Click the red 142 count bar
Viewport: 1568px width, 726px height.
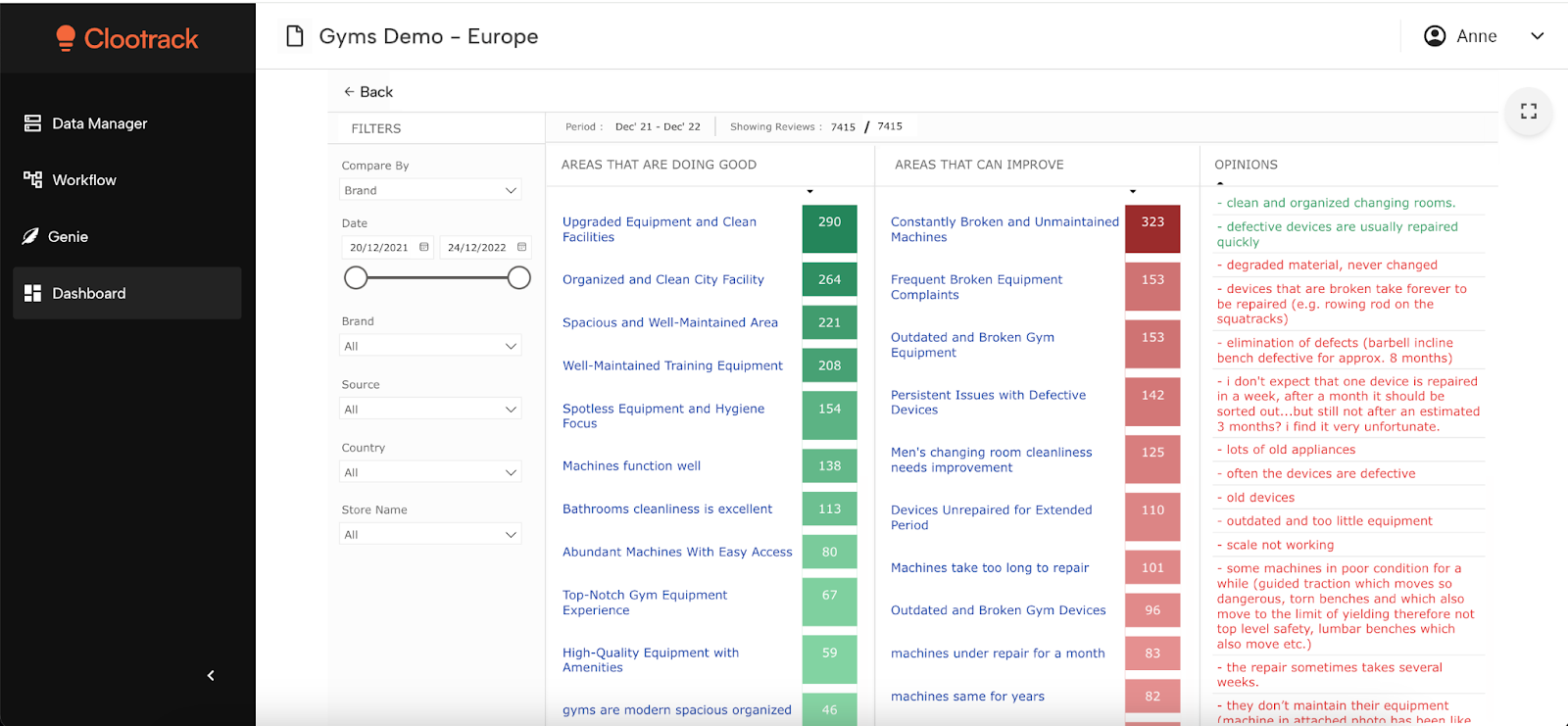[1152, 402]
